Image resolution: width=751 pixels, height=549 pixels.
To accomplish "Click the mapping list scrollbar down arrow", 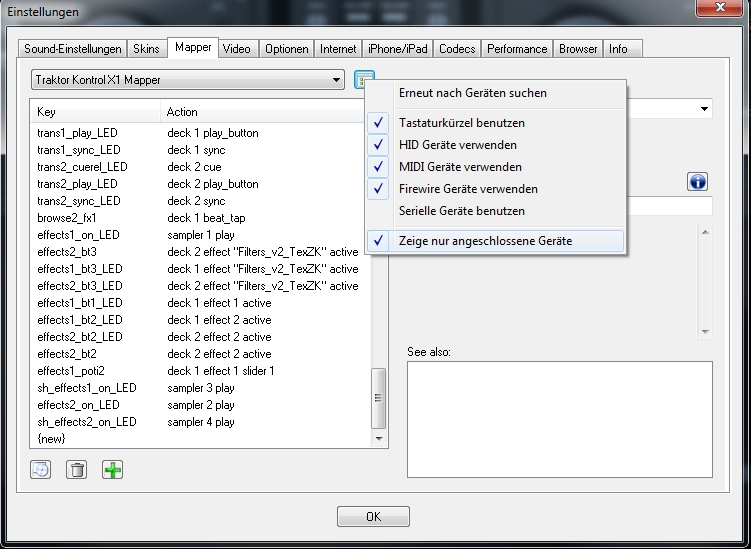I will pos(379,438).
